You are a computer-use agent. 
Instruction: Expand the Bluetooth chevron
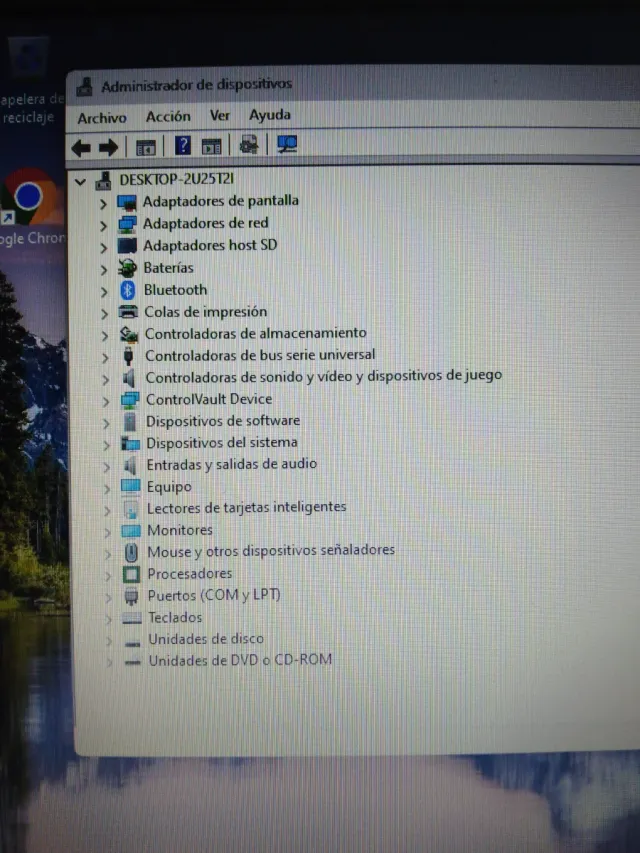[x=104, y=292]
